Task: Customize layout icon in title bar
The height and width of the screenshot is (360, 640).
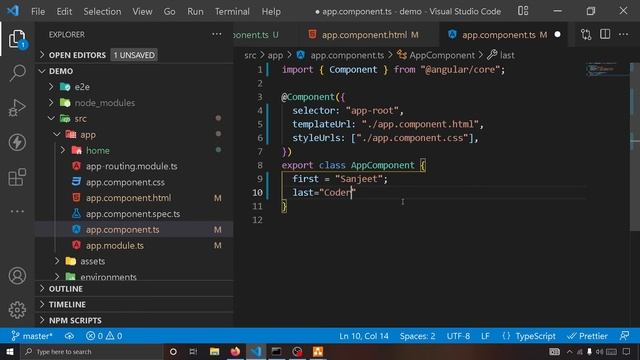Action: click(523, 11)
